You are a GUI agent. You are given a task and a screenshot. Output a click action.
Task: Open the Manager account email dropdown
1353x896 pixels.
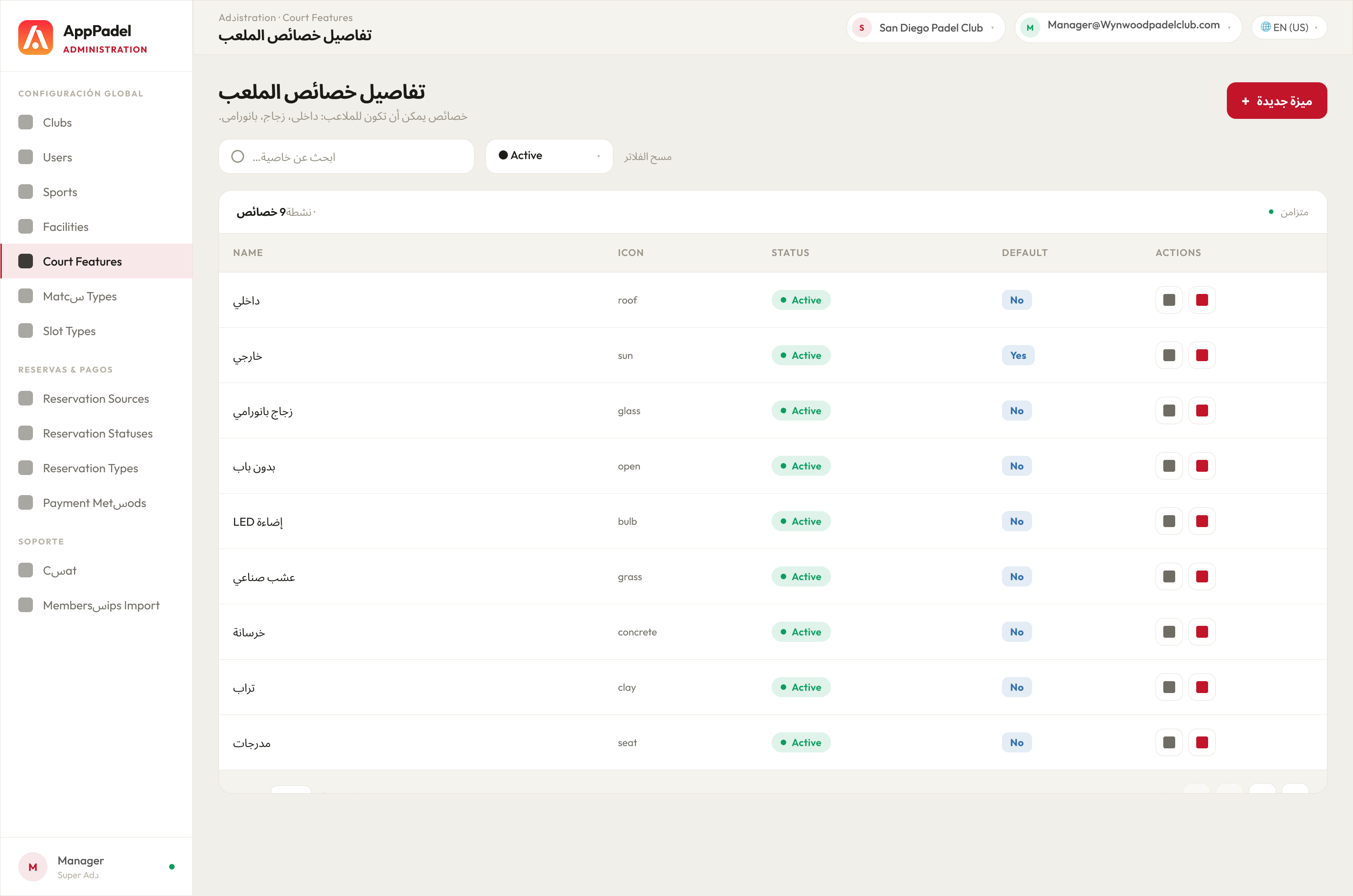pyautogui.click(x=1129, y=27)
